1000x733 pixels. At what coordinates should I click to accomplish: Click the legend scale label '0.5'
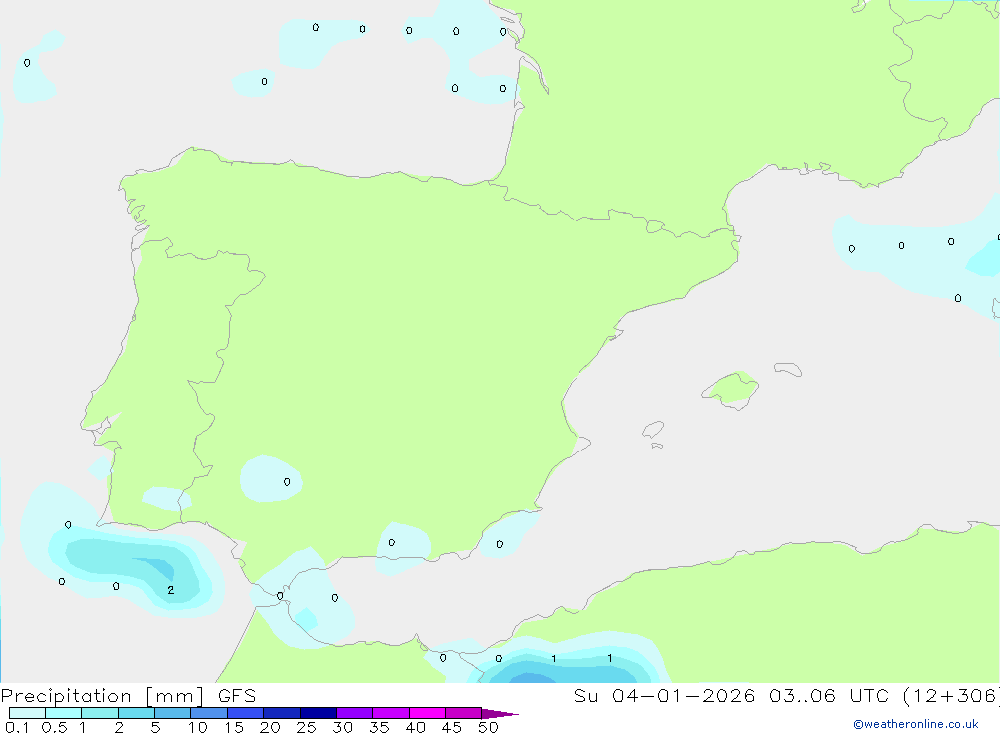54,727
